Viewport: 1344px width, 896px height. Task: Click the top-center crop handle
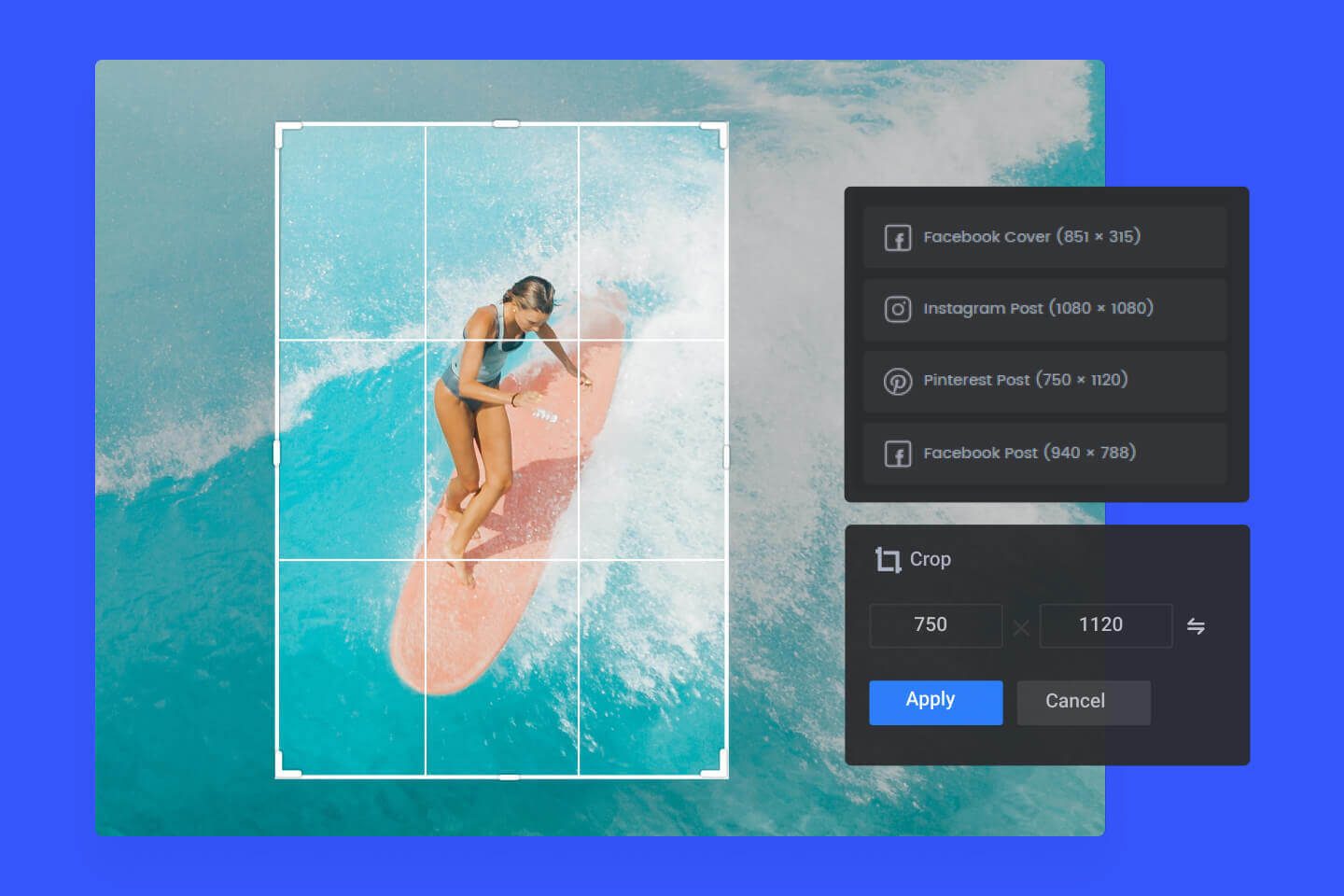coord(506,122)
